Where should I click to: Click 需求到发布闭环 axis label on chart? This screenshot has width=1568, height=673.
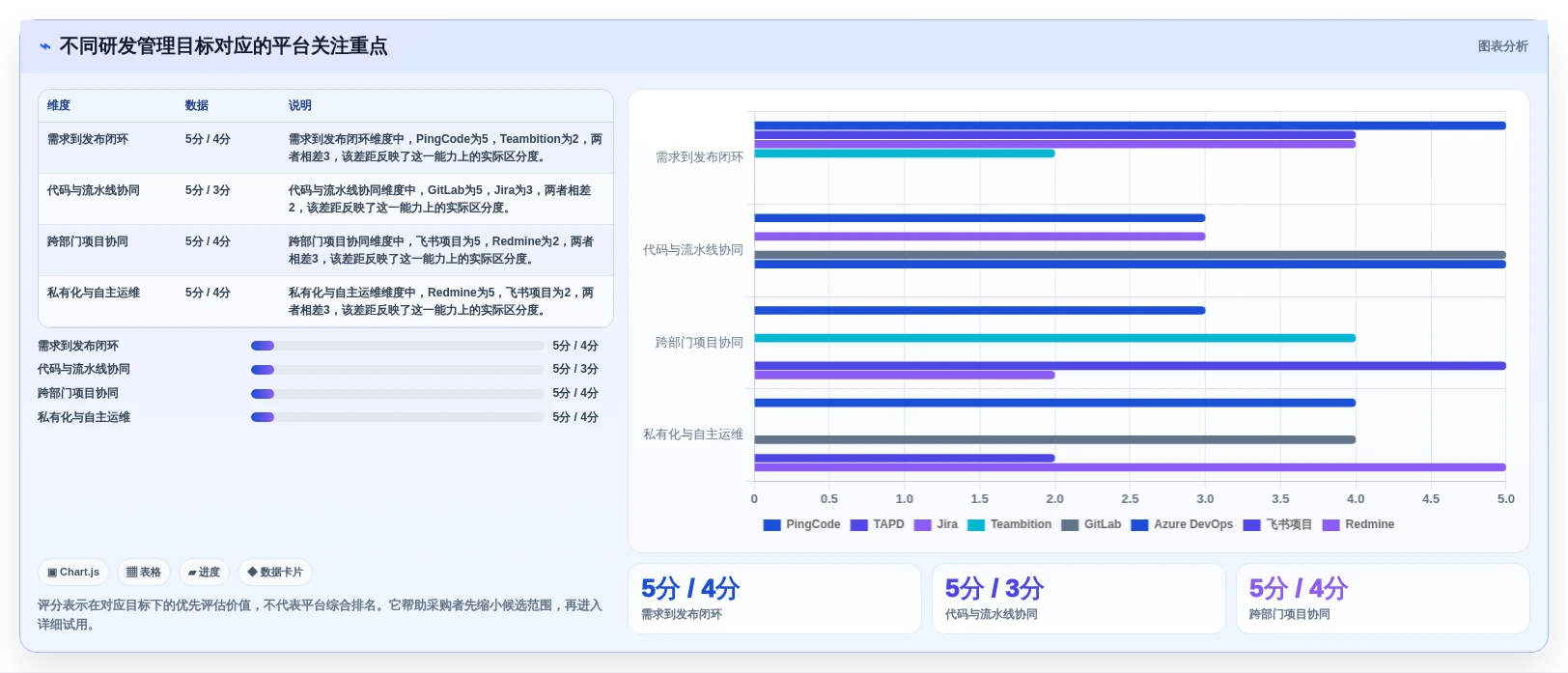699,157
